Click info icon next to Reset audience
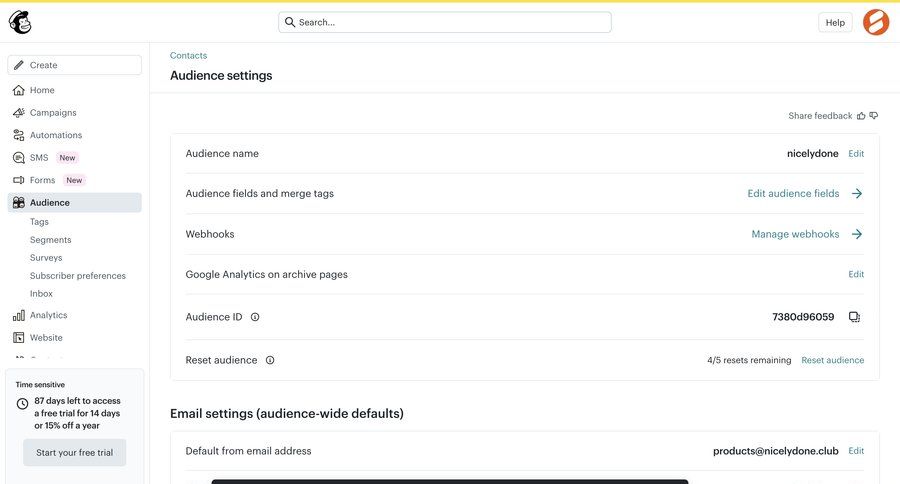This screenshot has width=900, height=484. [270, 360]
